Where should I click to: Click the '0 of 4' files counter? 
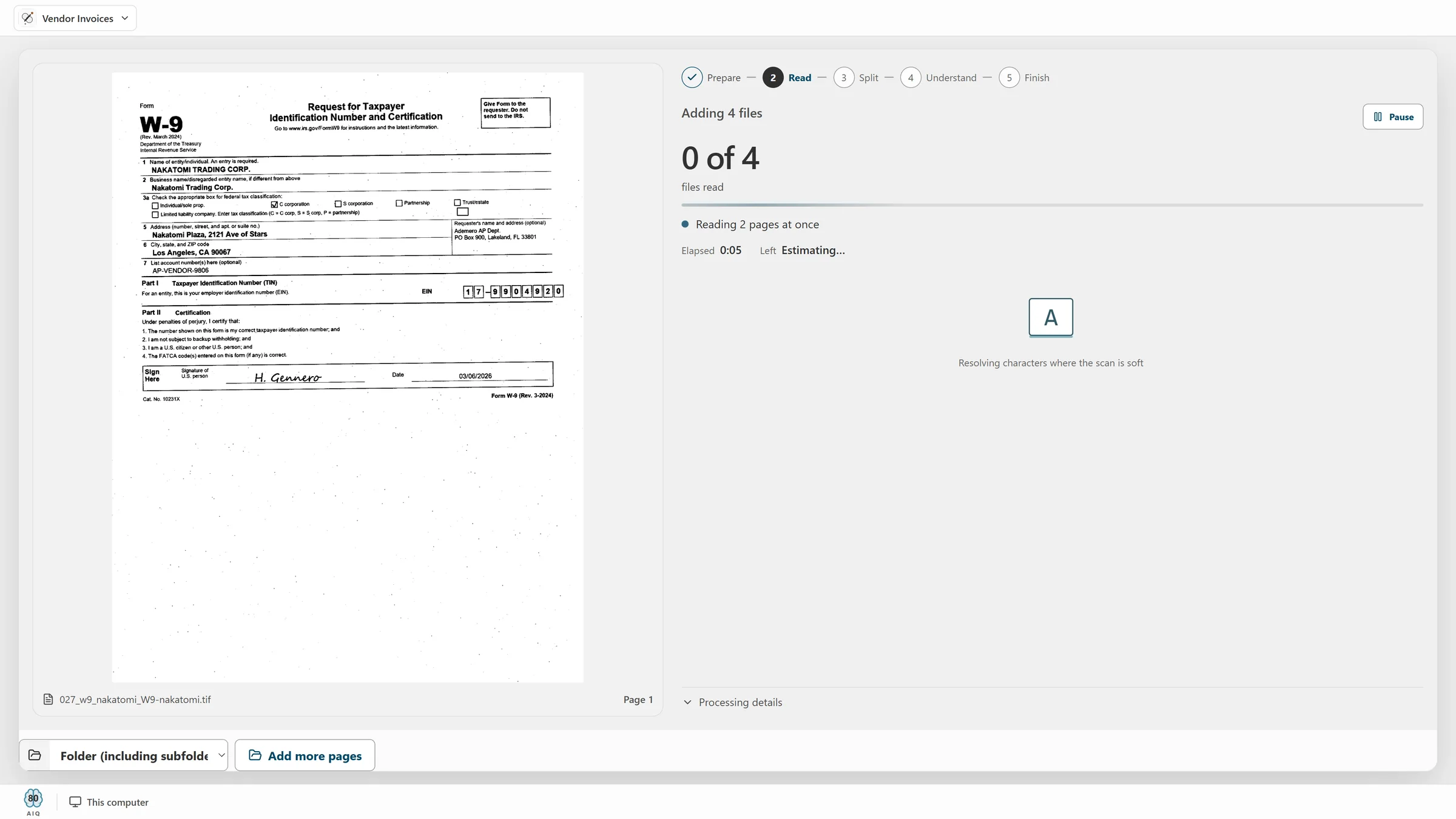click(720, 158)
